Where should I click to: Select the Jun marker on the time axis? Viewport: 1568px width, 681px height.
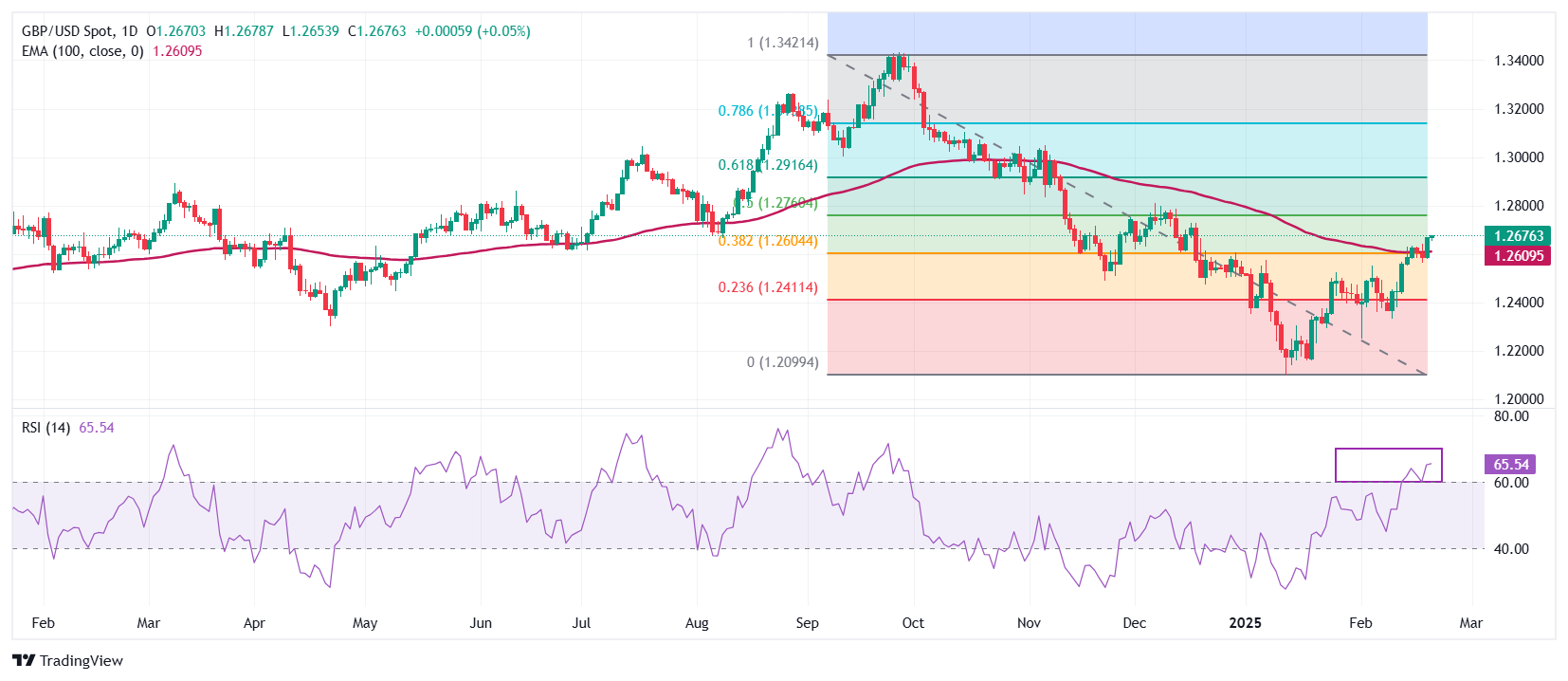(x=481, y=623)
